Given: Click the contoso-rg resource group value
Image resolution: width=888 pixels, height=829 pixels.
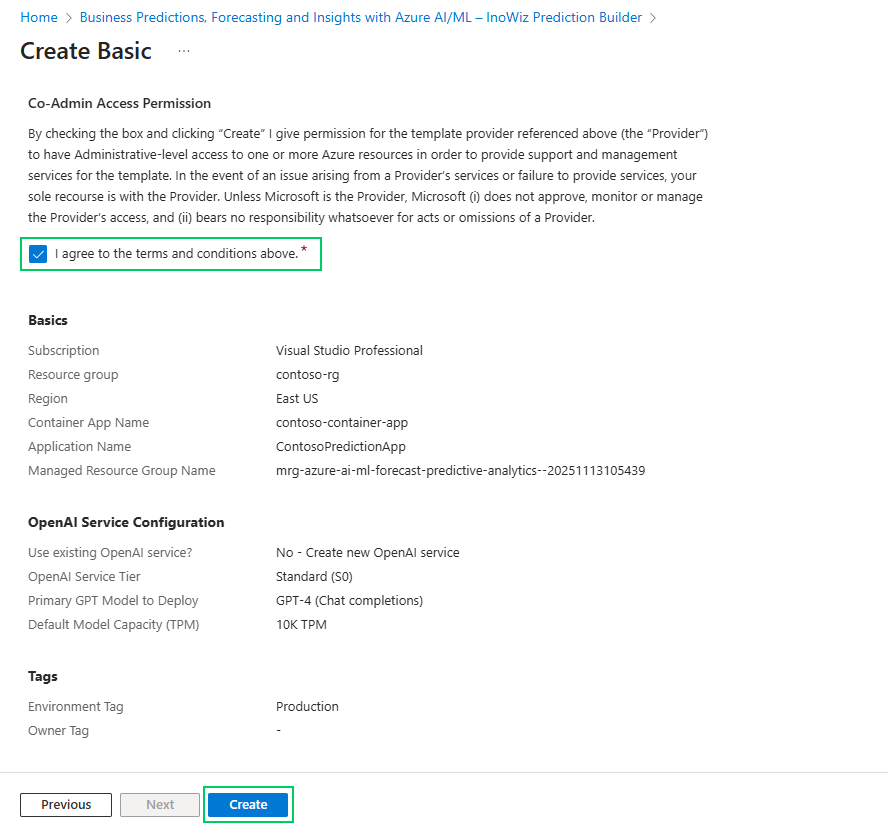Looking at the screenshot, I should coord(308,375).
